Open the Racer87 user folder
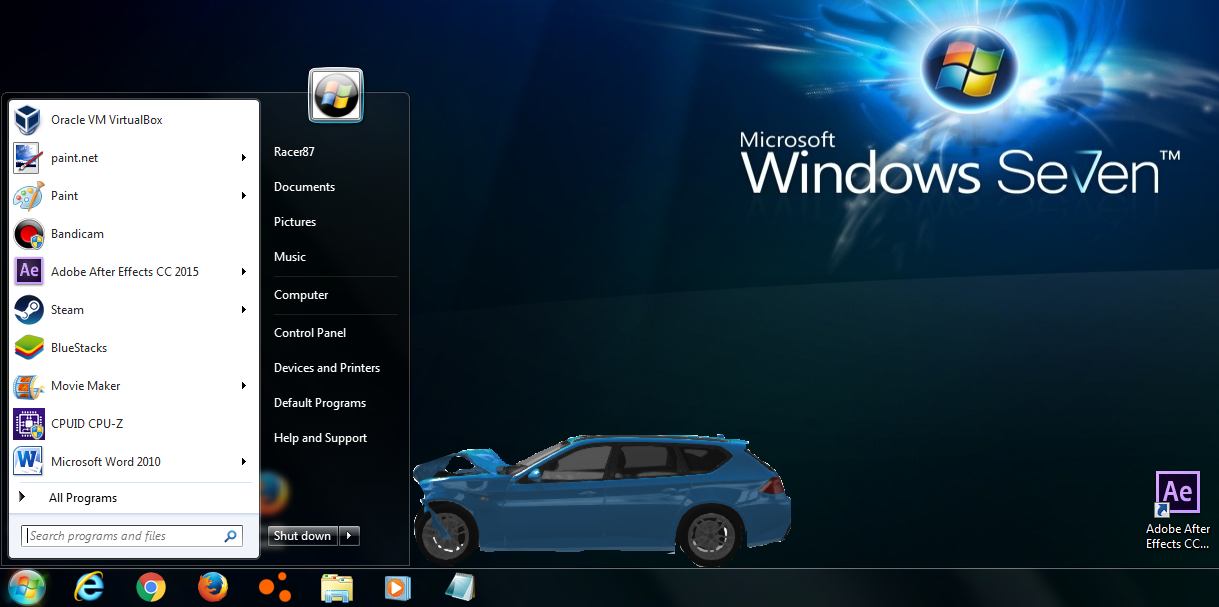1219x607 pixels. [294, 152]
